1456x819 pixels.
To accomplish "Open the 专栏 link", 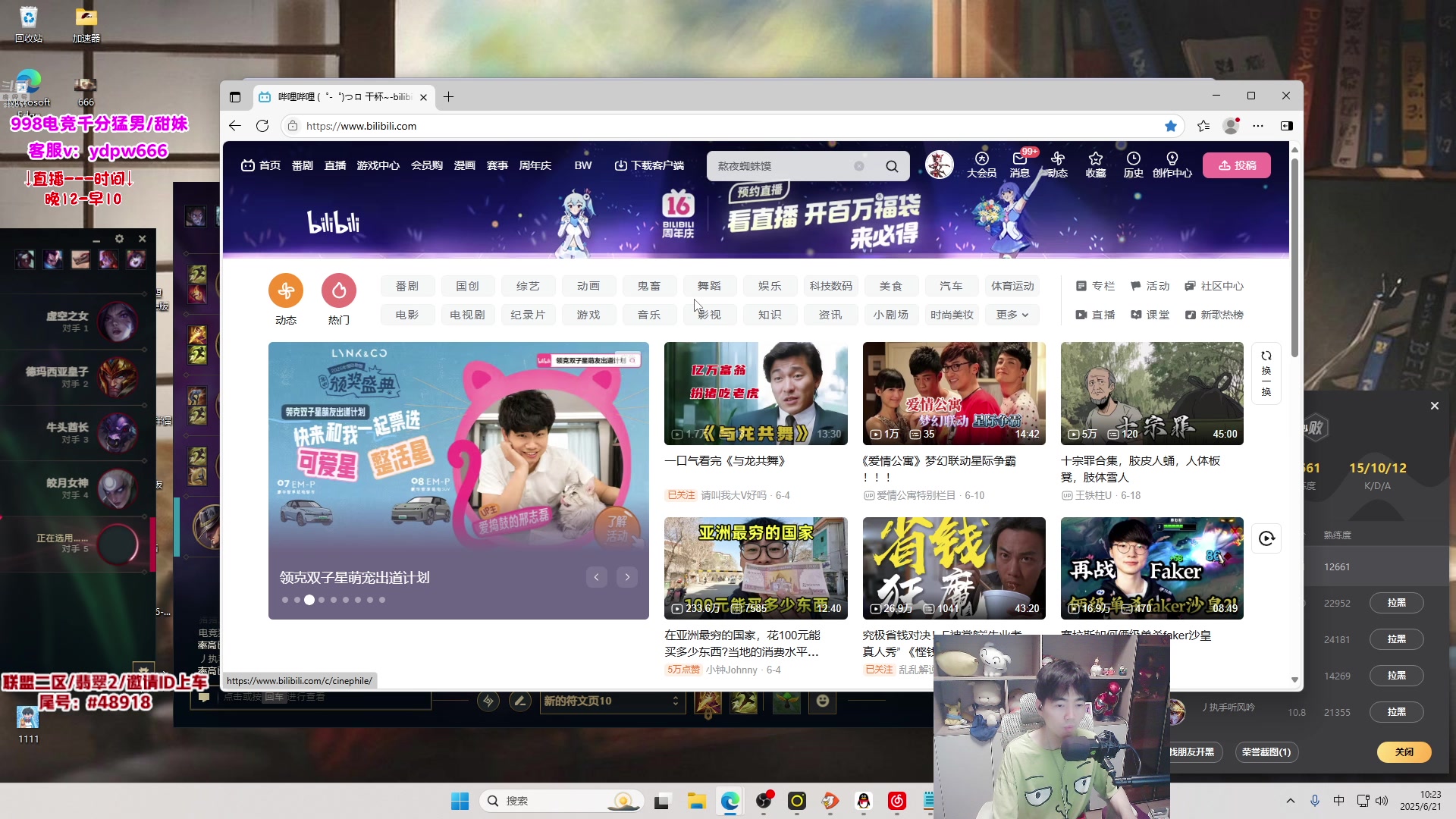I will pos(1096,286).
